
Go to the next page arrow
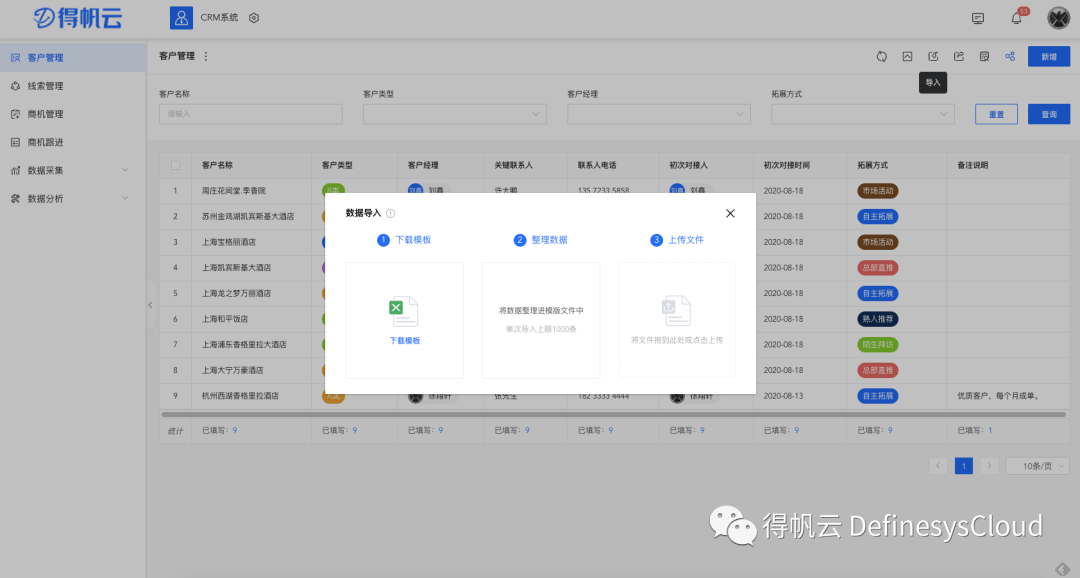tap(989, 466)
